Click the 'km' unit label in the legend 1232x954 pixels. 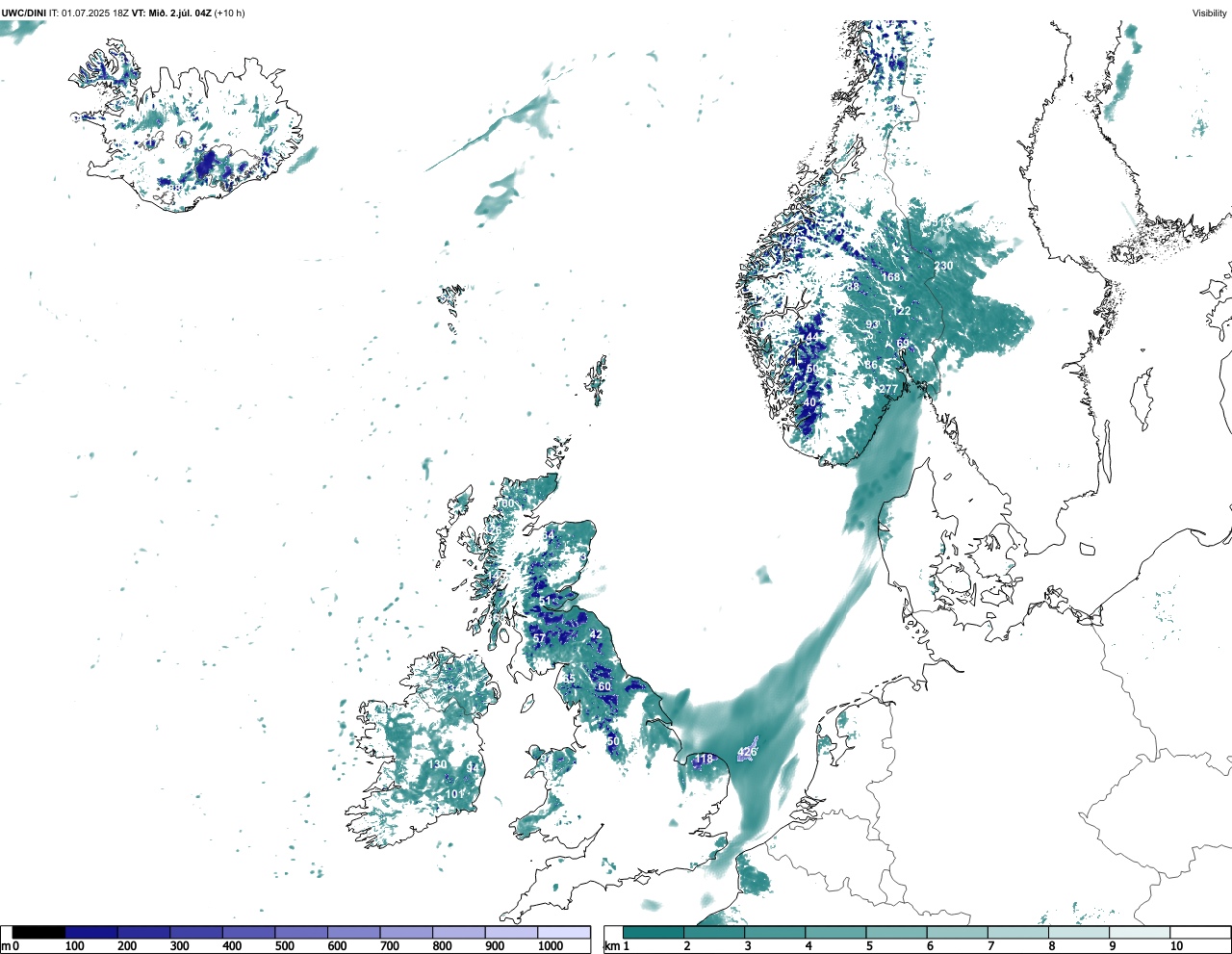pos(610,946)
